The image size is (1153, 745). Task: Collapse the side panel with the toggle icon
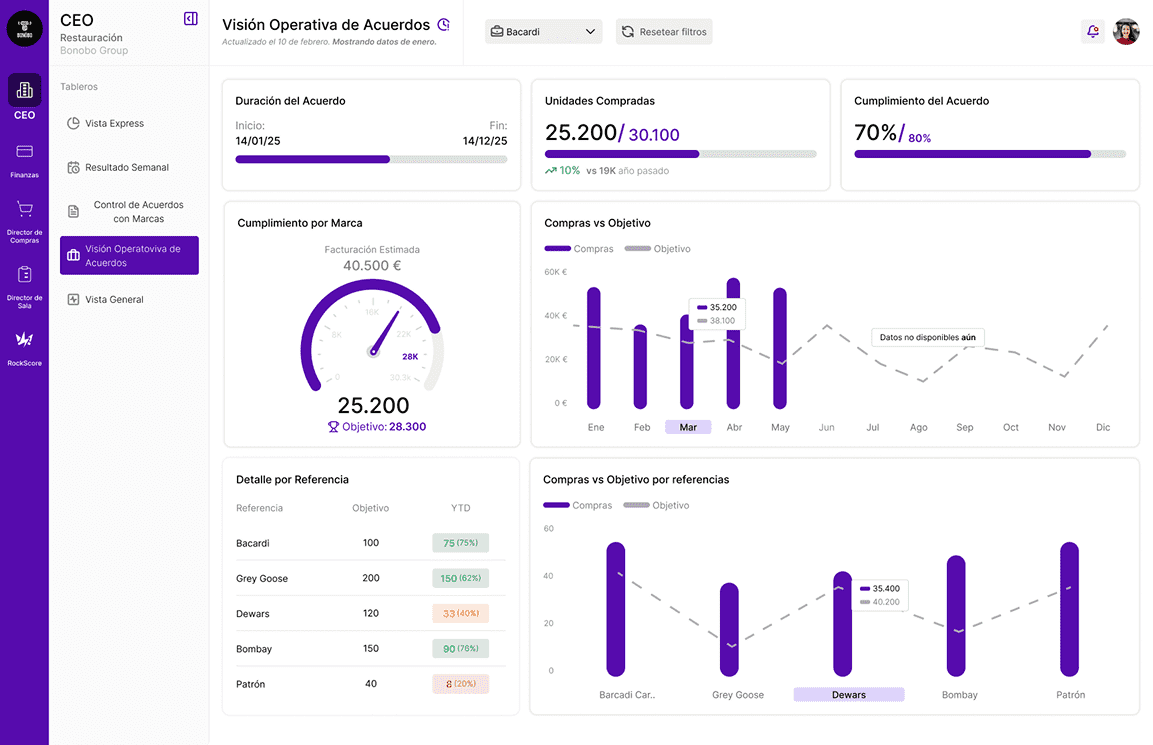pos(191,19)
